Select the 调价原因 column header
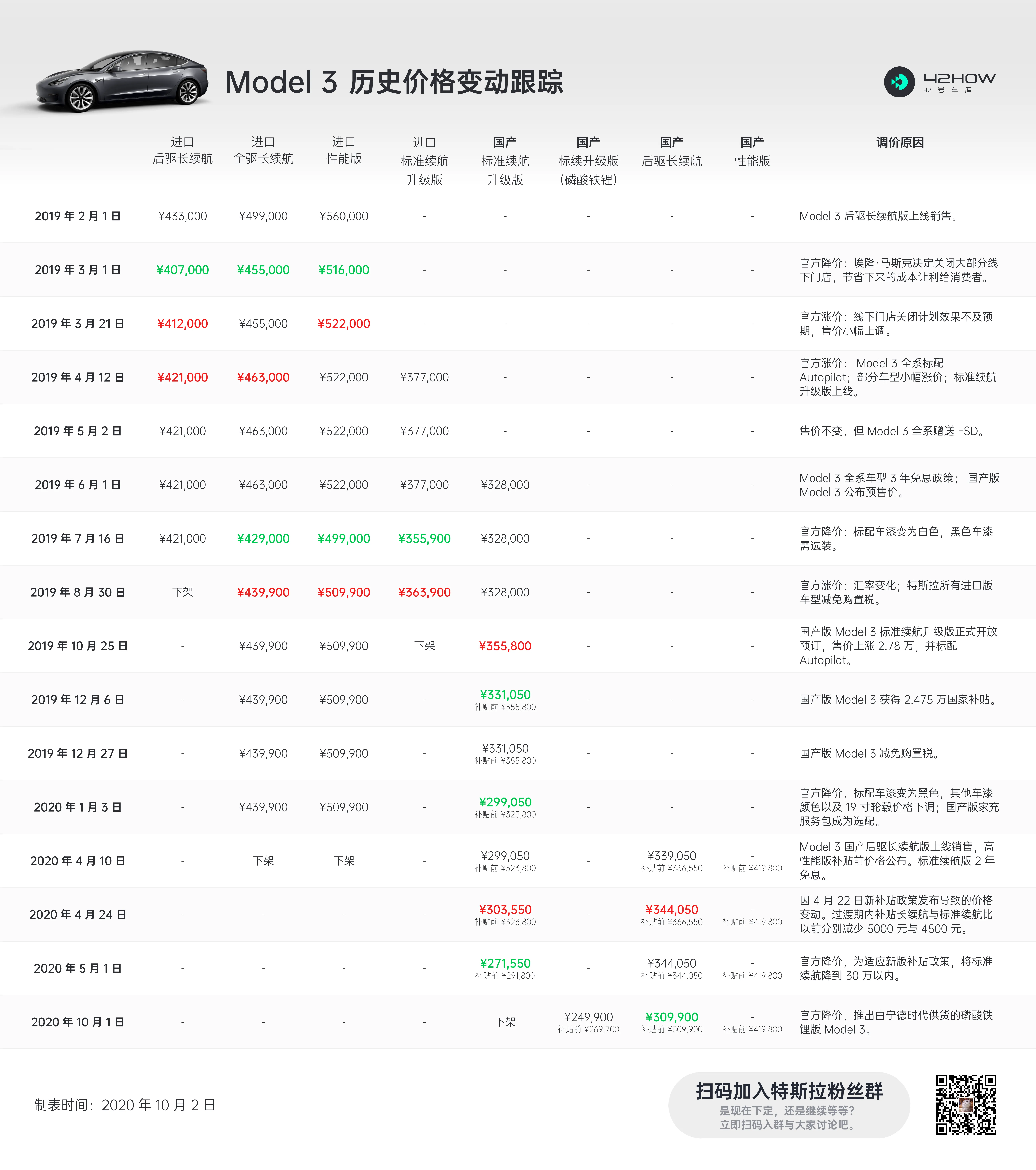Image resolution: width=1036 pixels, height=1170 pixels. point(900,142)
